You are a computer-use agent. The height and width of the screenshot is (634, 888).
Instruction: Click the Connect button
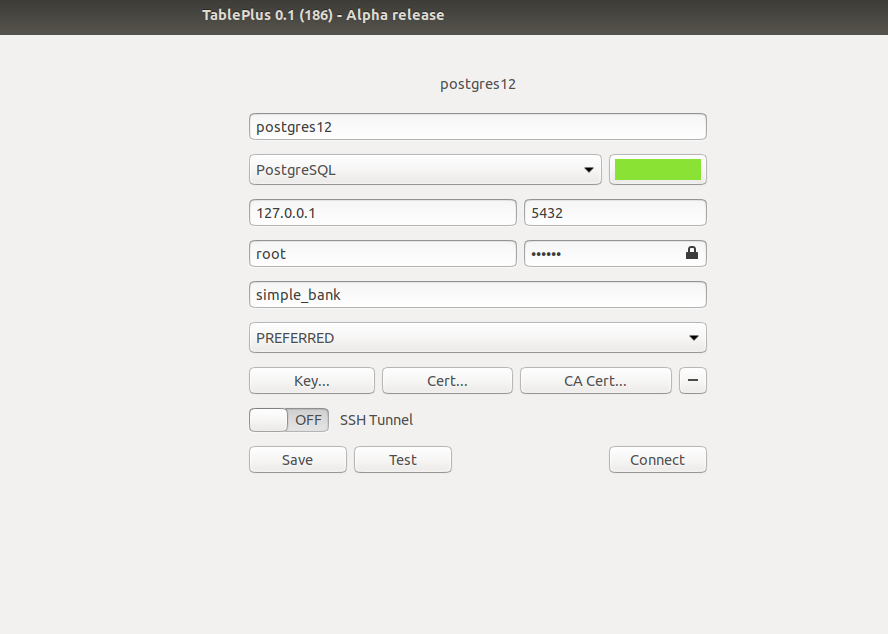657,459
